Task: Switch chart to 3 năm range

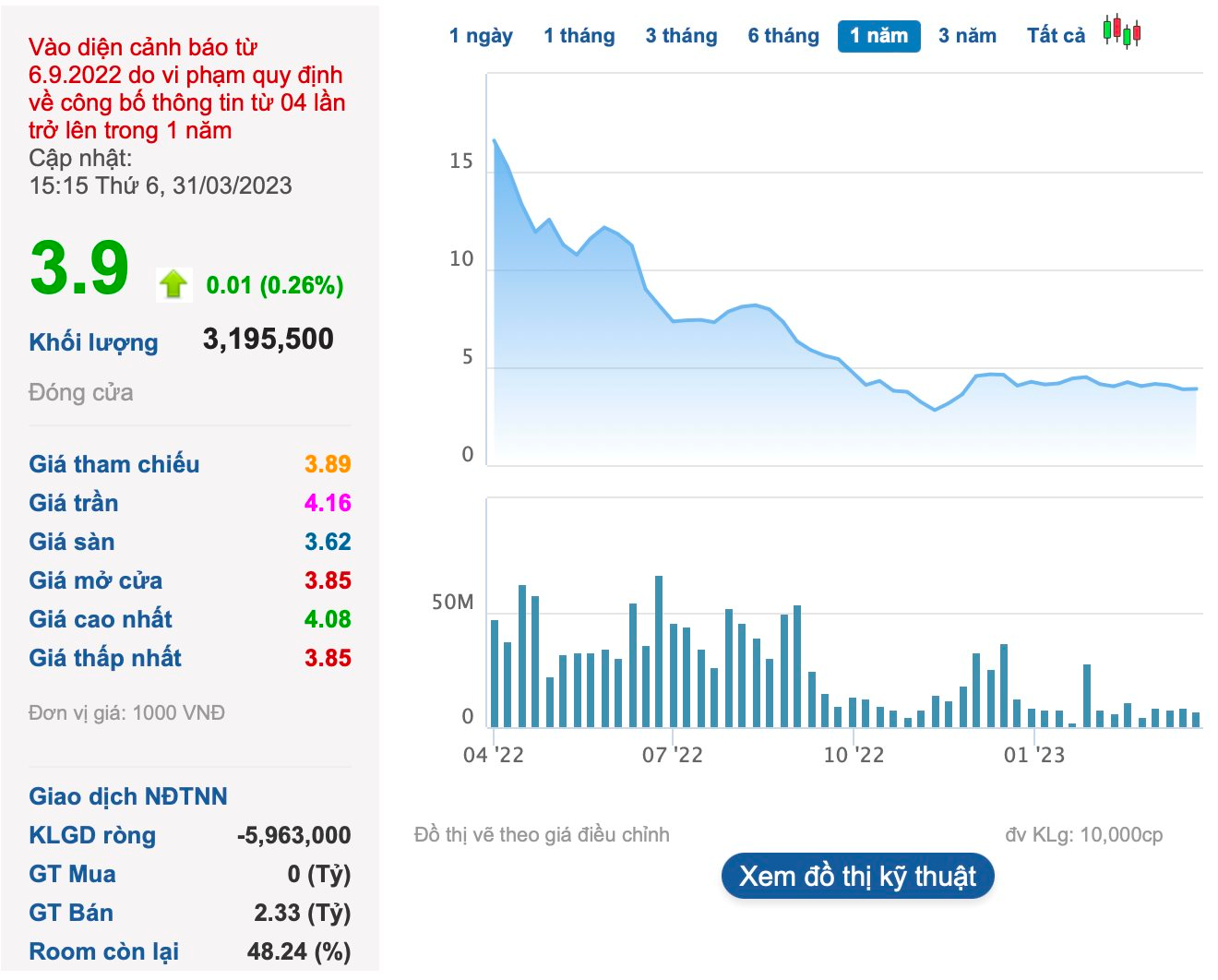Action: point(967,36)
